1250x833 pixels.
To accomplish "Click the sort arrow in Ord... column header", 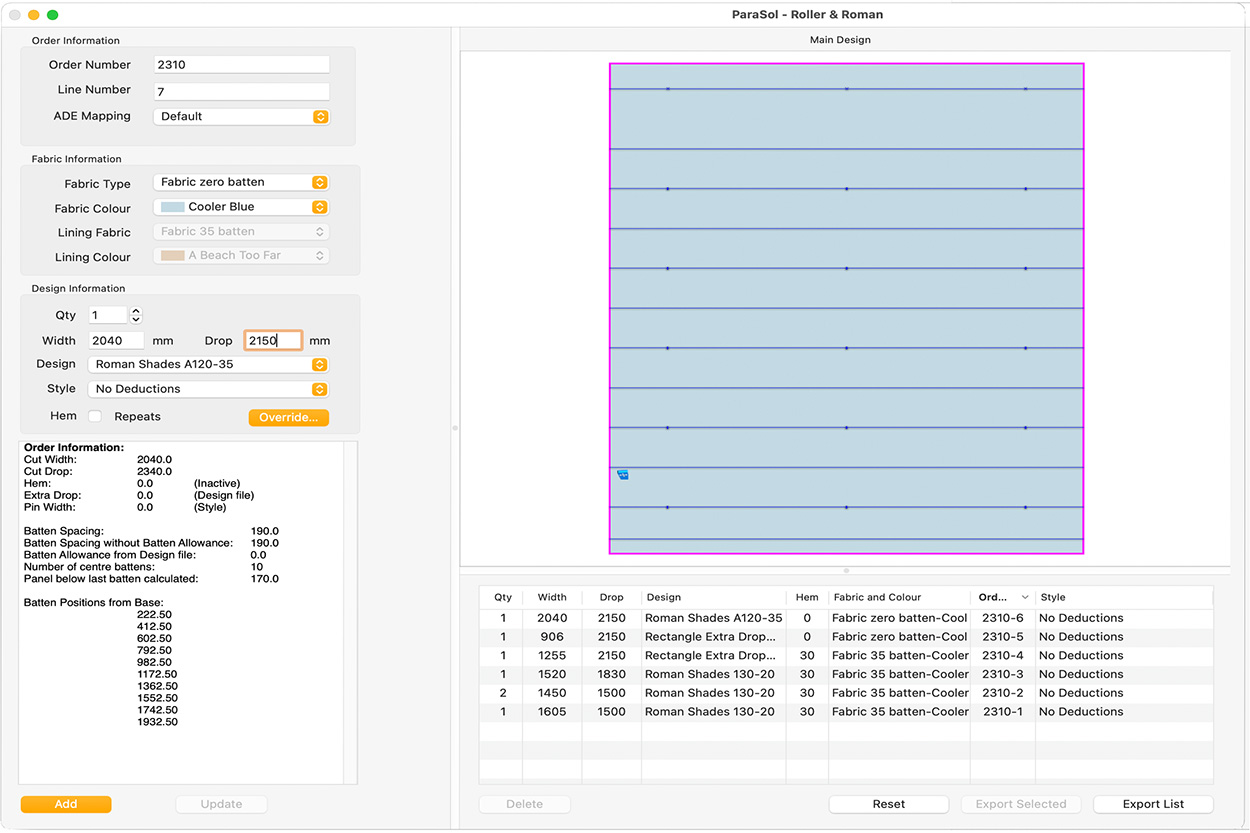I will pyautogui.click(x=1024, y=598).
